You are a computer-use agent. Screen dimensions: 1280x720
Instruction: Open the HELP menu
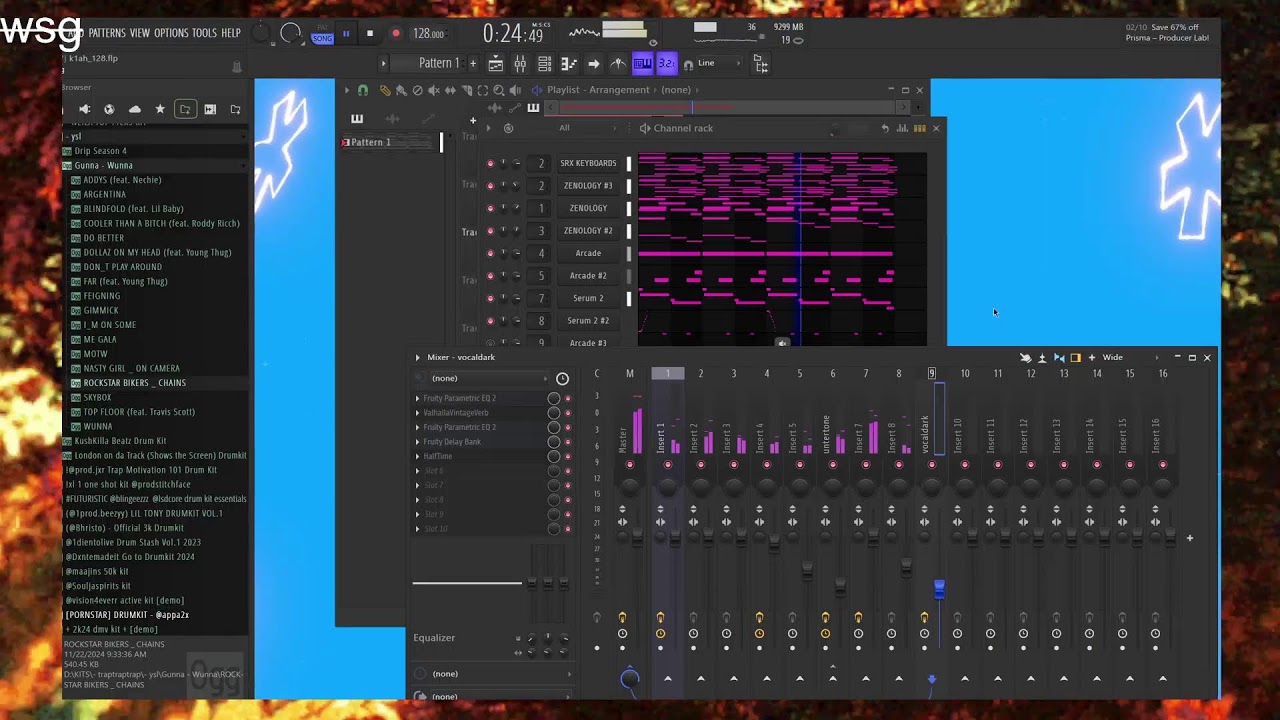(231, 33)
